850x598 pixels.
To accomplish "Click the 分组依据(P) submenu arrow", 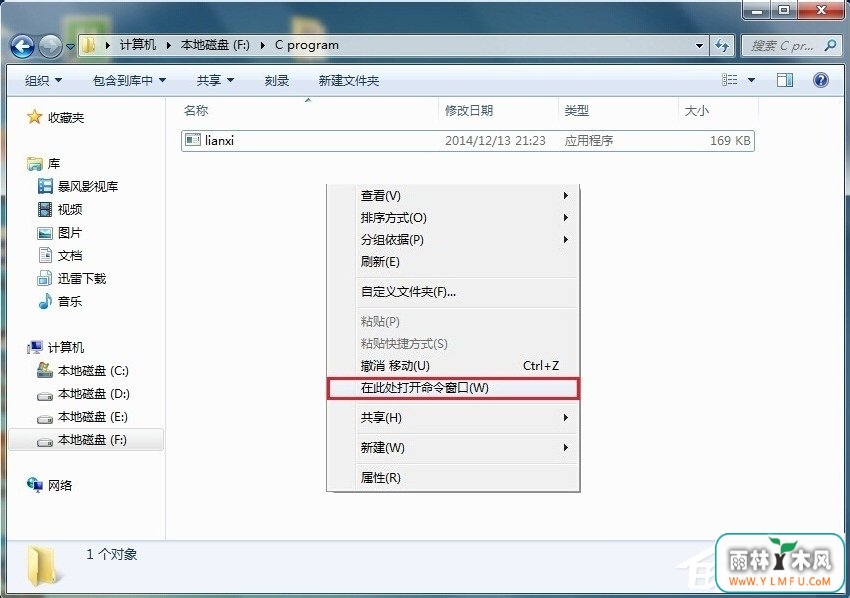I will (565, 240).
